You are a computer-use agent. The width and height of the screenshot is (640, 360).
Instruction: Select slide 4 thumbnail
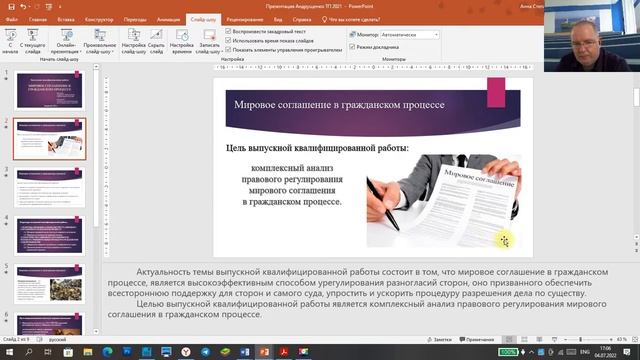(49, 236)
